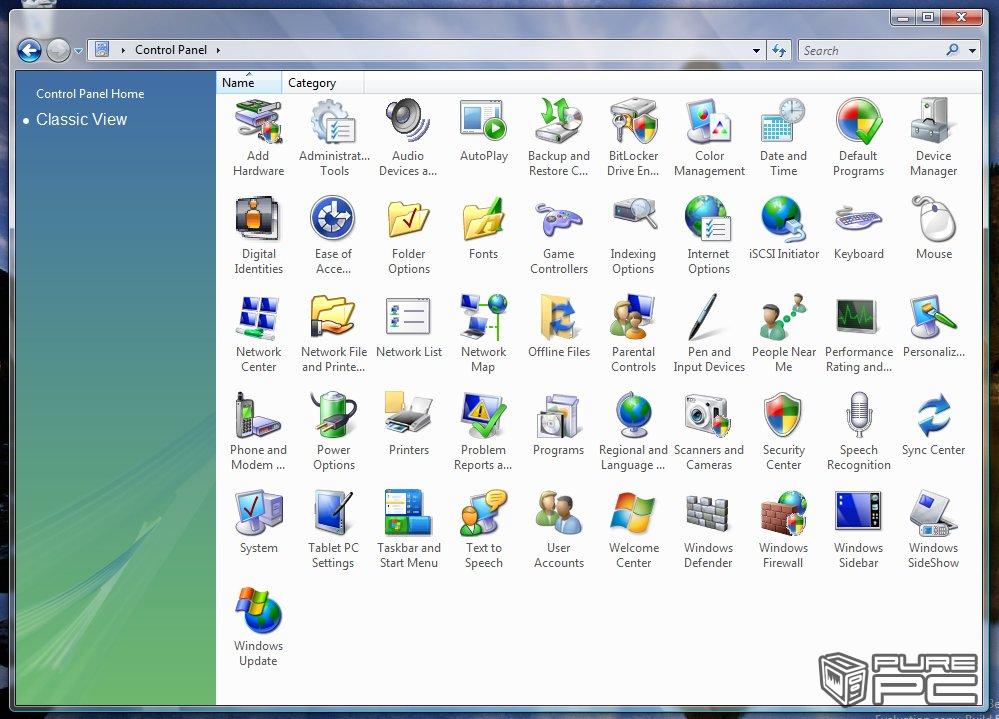Open AutoPlay settings
Viewport: 999px width, 719px height.
point(484,131)
